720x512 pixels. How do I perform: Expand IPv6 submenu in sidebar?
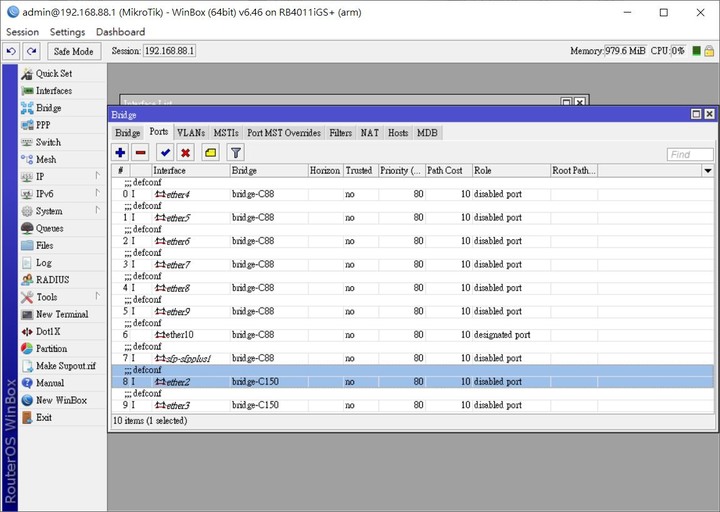coord(62,194)
